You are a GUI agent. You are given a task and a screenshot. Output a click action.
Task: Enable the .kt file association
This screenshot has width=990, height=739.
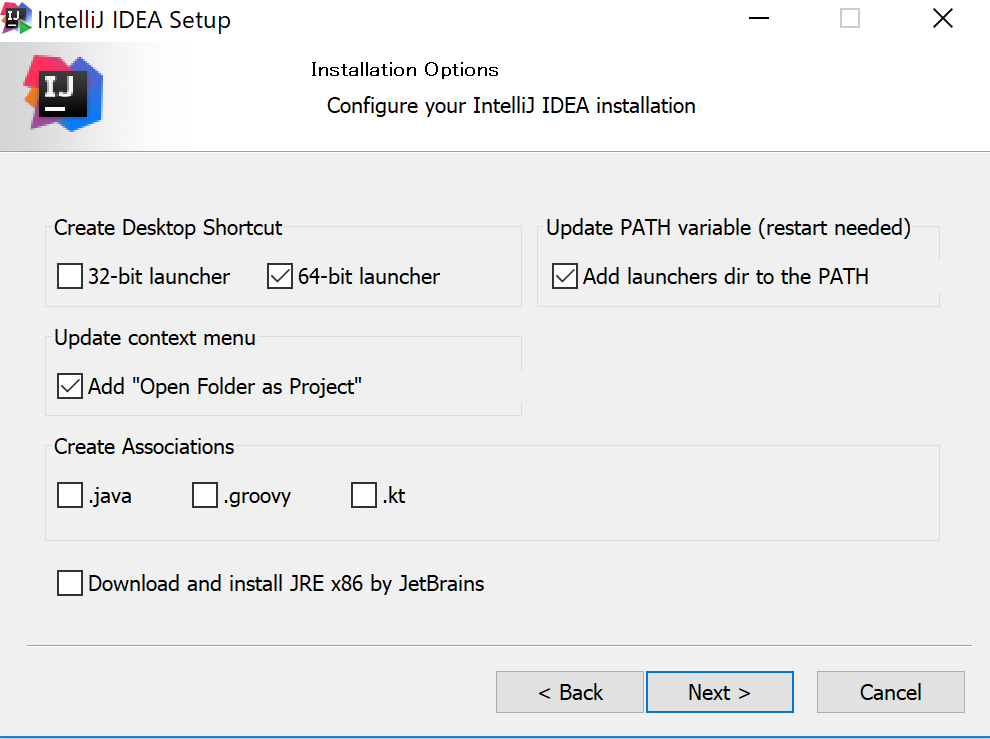click(364, 495)
